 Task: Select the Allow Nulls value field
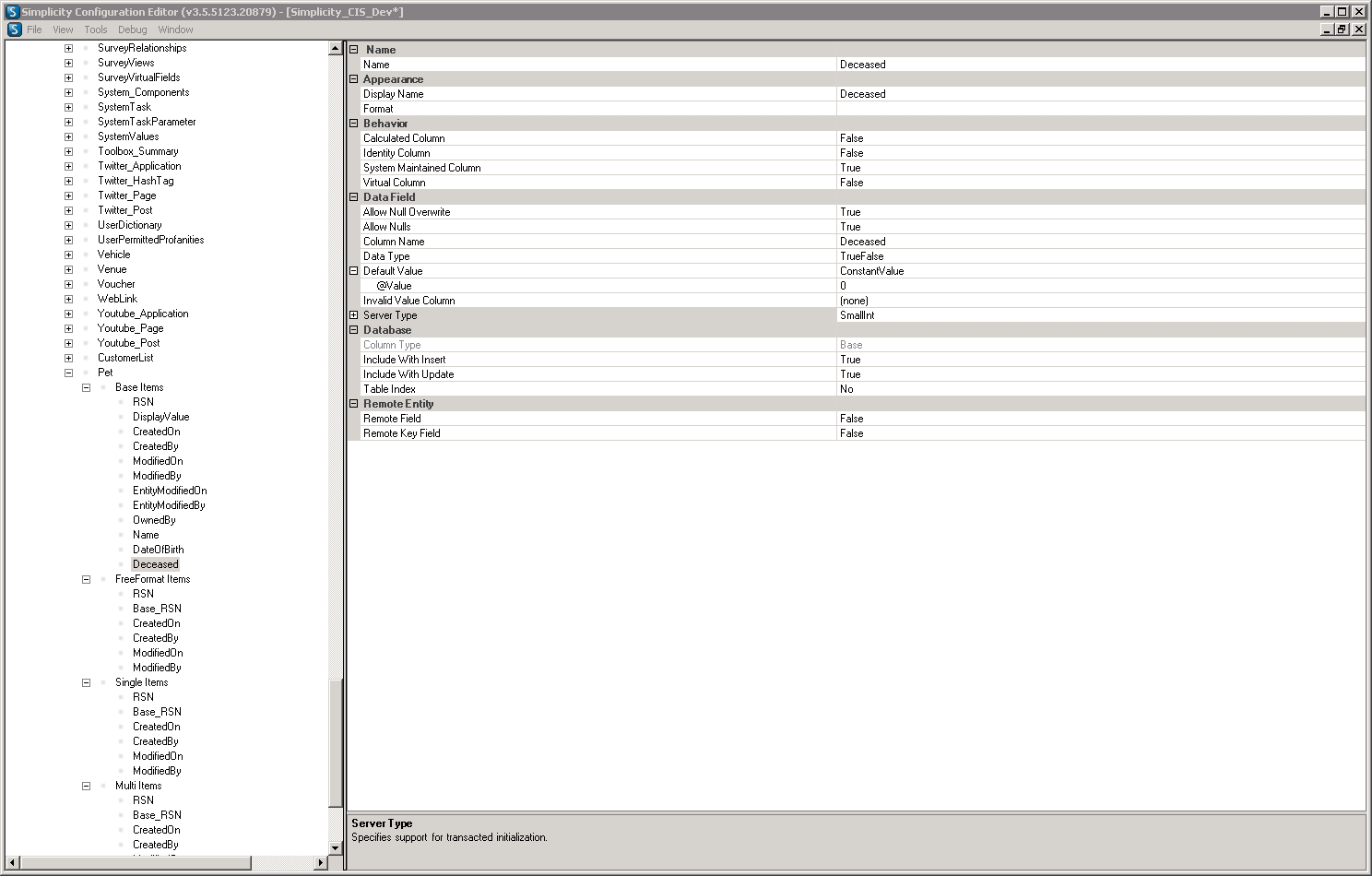1099,227
